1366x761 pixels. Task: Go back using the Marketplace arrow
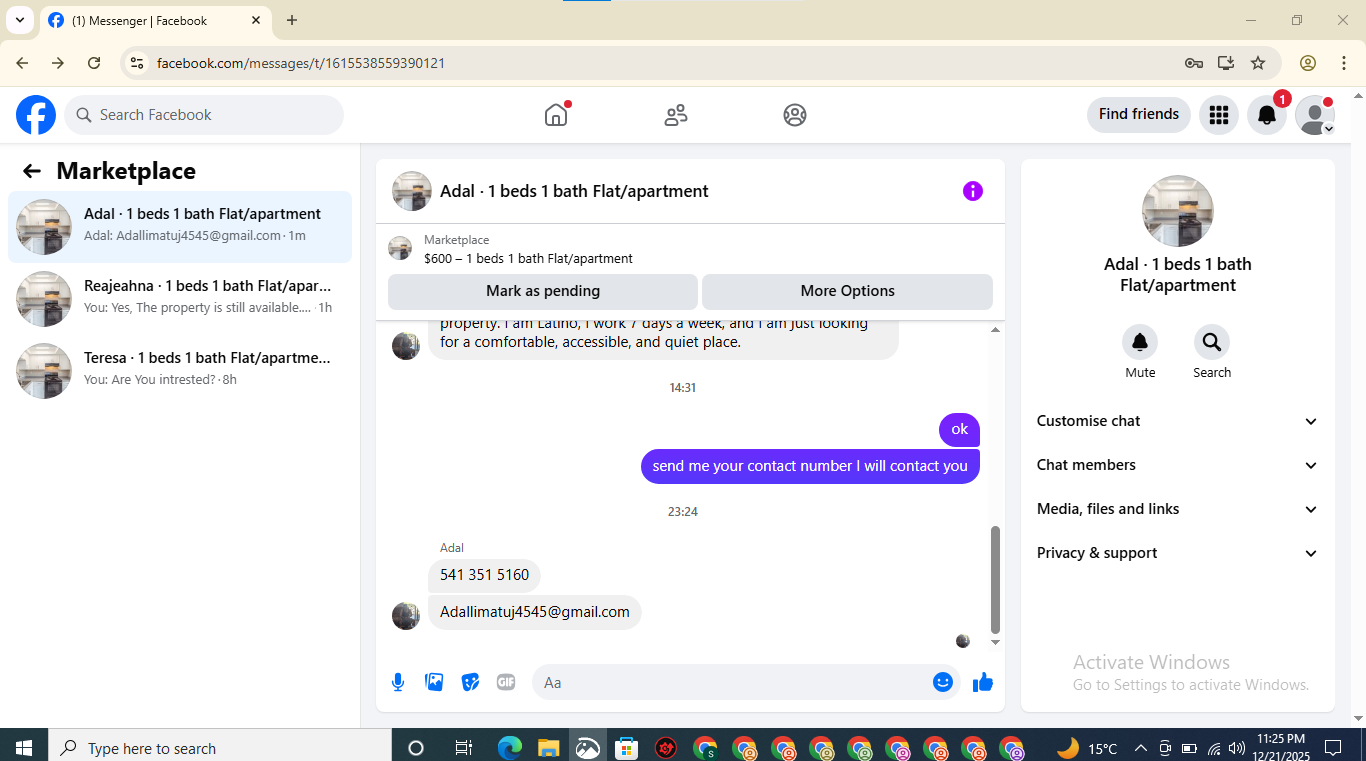pos(32,171)
